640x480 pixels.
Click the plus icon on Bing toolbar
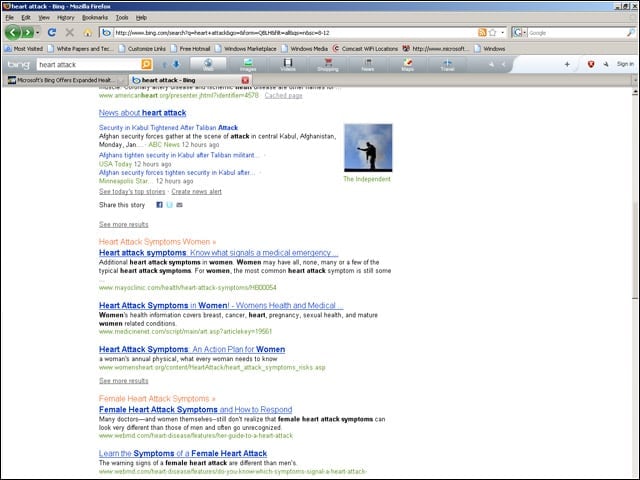(x=567, y=64)
